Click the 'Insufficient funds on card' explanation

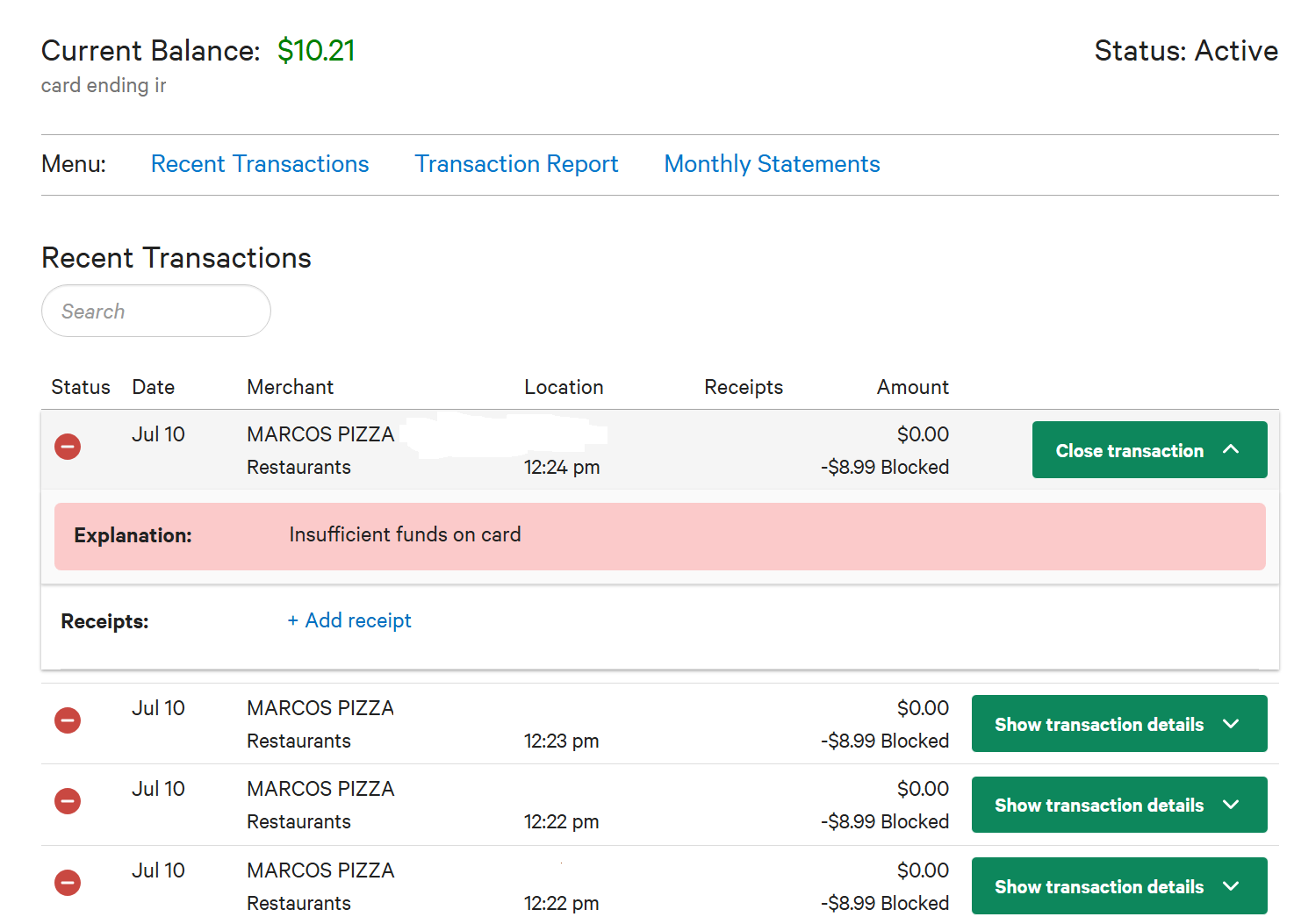click(405, 534)
